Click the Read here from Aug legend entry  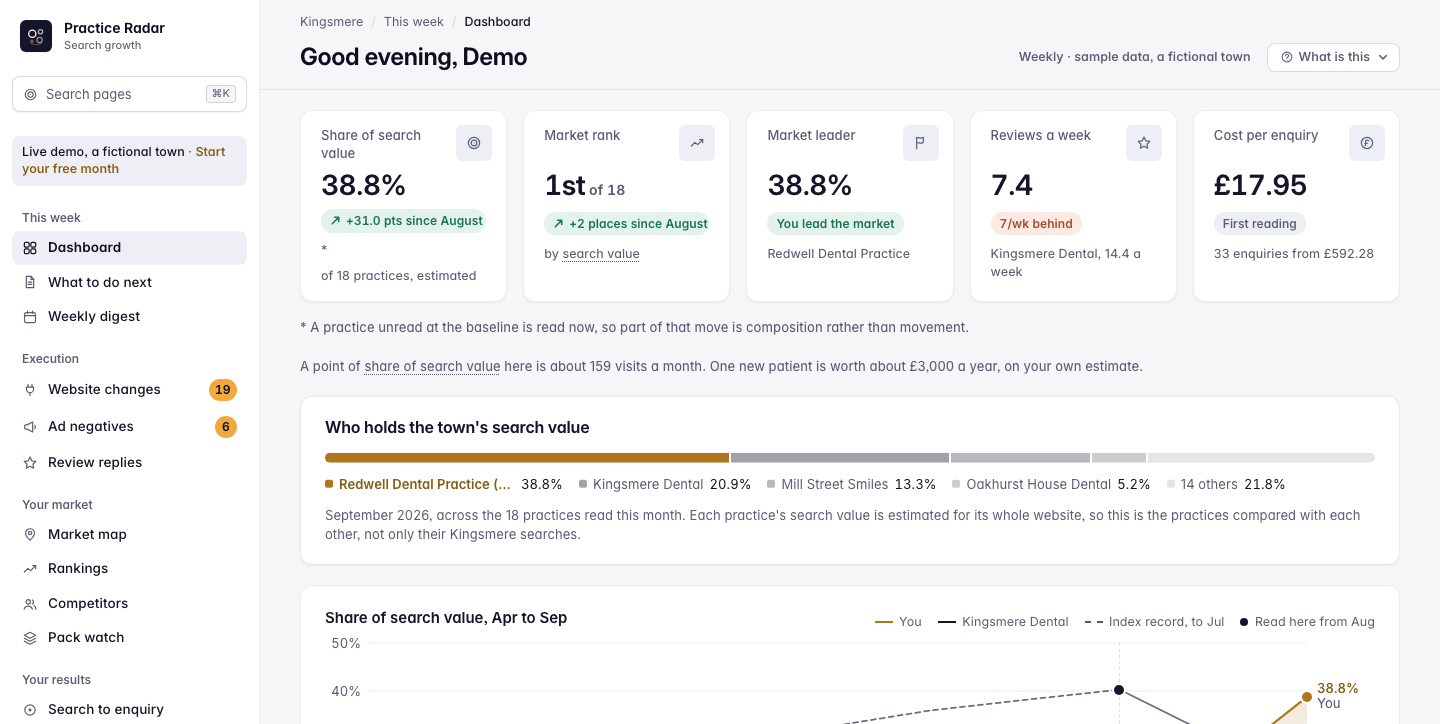(x=1307, y=622)
